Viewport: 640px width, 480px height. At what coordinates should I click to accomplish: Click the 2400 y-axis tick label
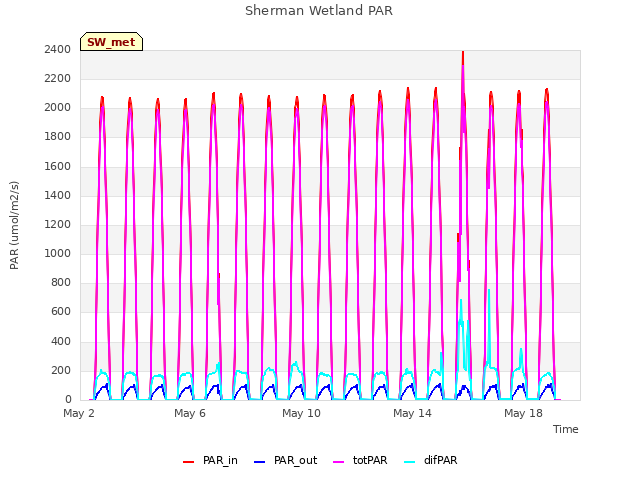coord(58,49)
